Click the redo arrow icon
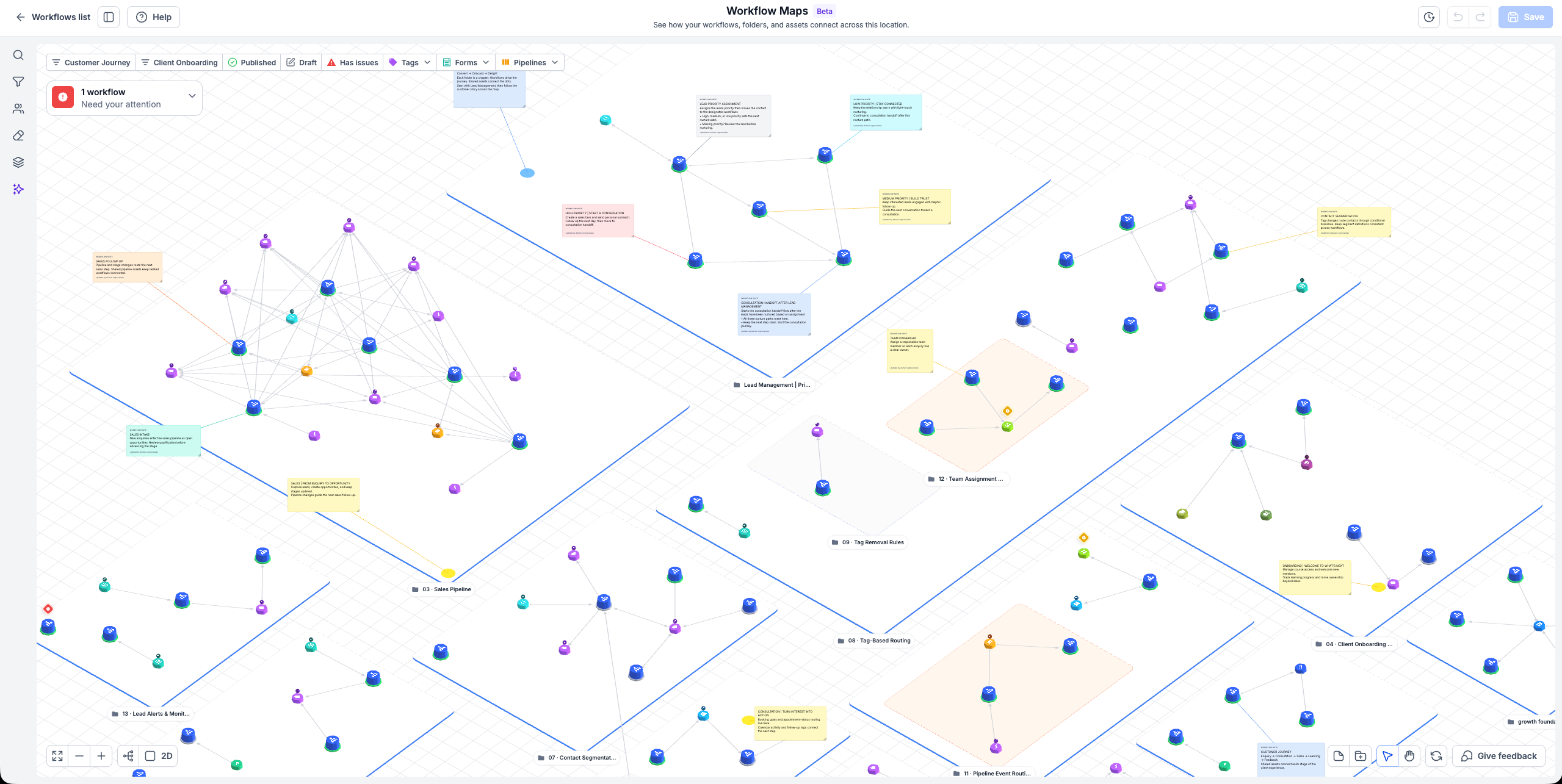Screen dimensions: 1562x784 [x=1480, y=17]
